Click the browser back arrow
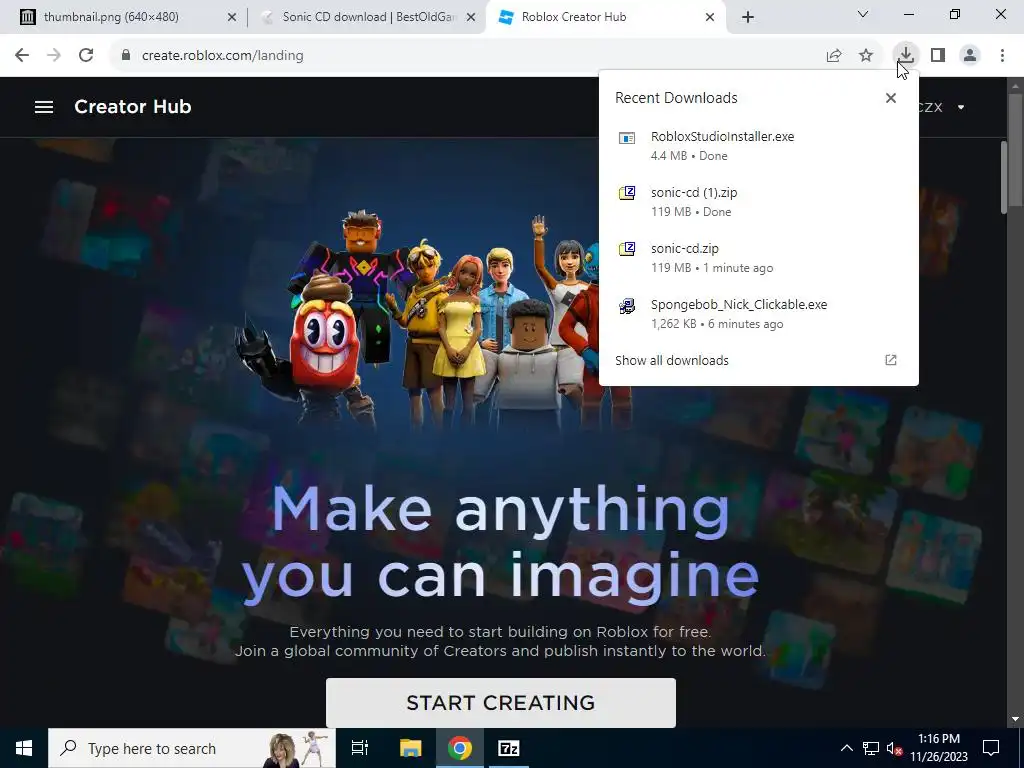This screenshot has height=768, width=1024. 22,56
